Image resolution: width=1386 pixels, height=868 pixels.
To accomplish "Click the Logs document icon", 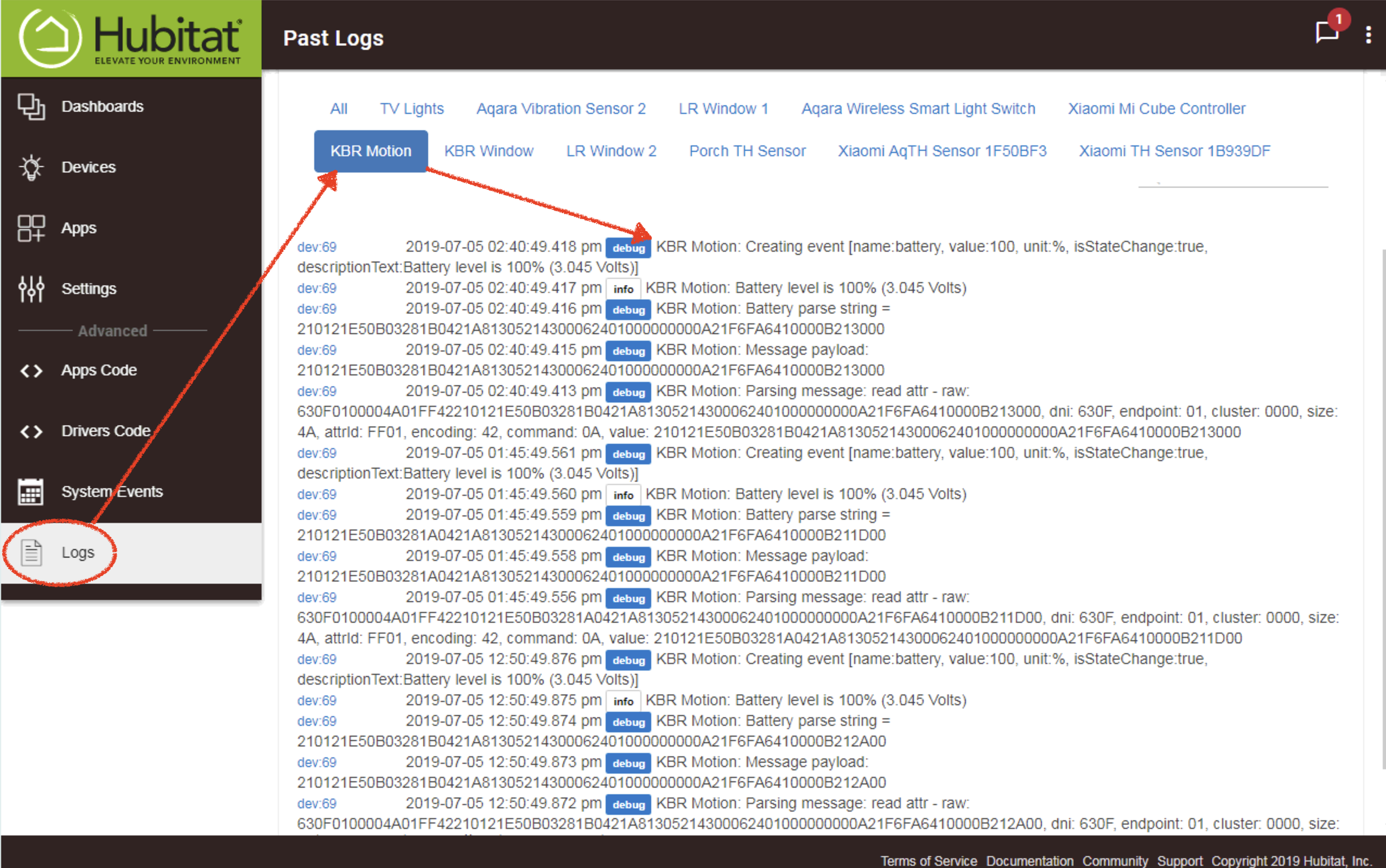I will [31, 553].
